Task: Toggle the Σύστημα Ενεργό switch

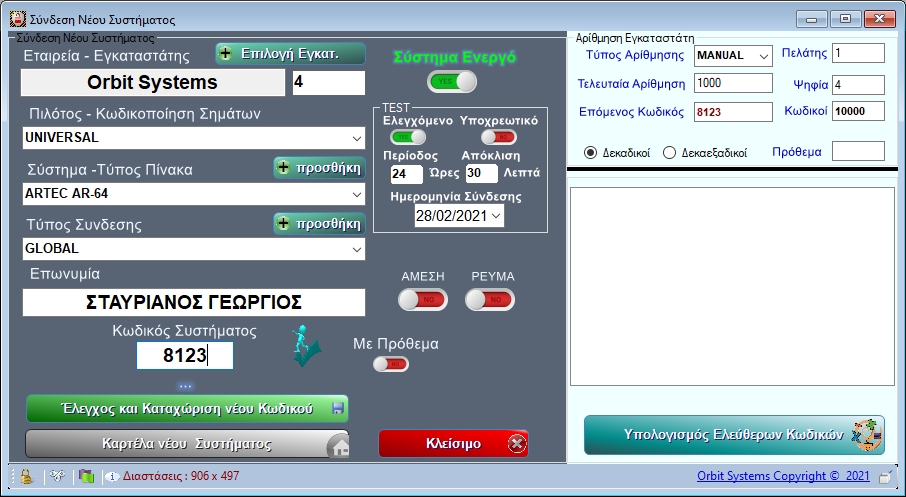Action: [x=446, y=82]
